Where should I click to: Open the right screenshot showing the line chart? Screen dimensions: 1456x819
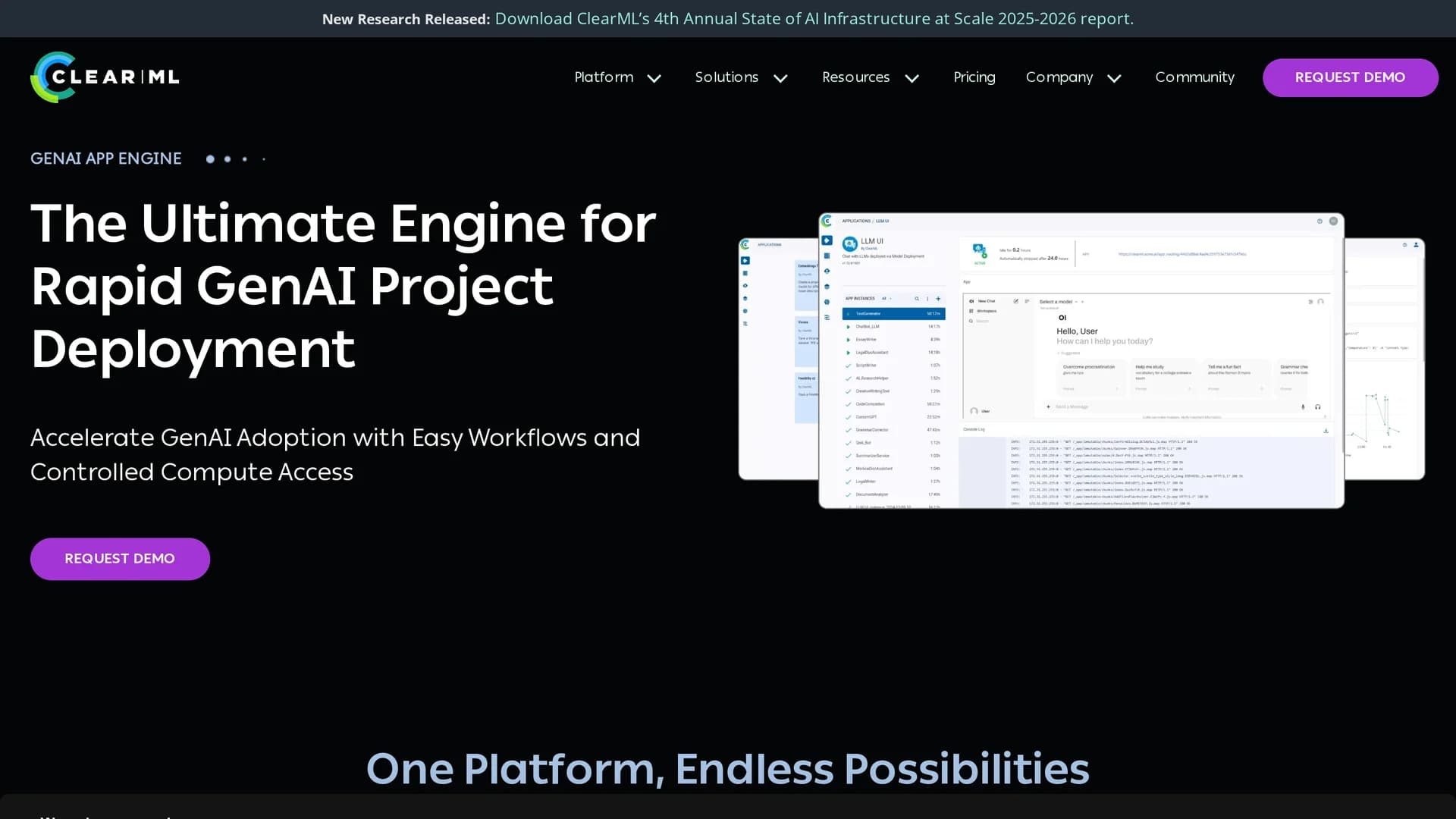(1385, 359)
